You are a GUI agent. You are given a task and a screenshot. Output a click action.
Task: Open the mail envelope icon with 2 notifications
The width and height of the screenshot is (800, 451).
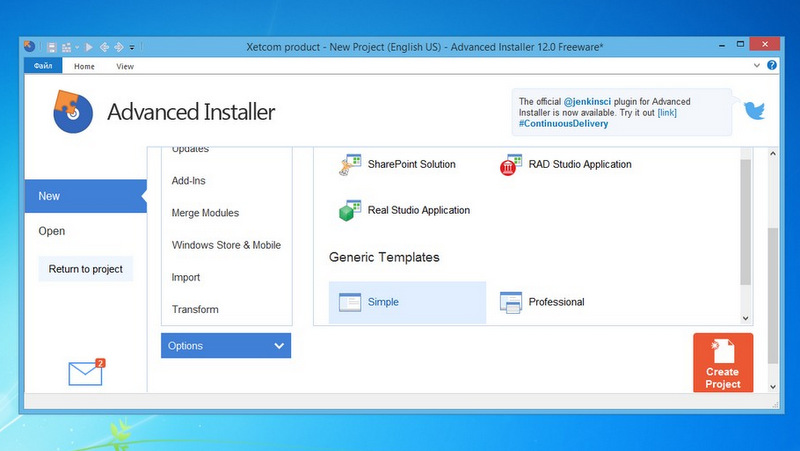pos(86,372)
